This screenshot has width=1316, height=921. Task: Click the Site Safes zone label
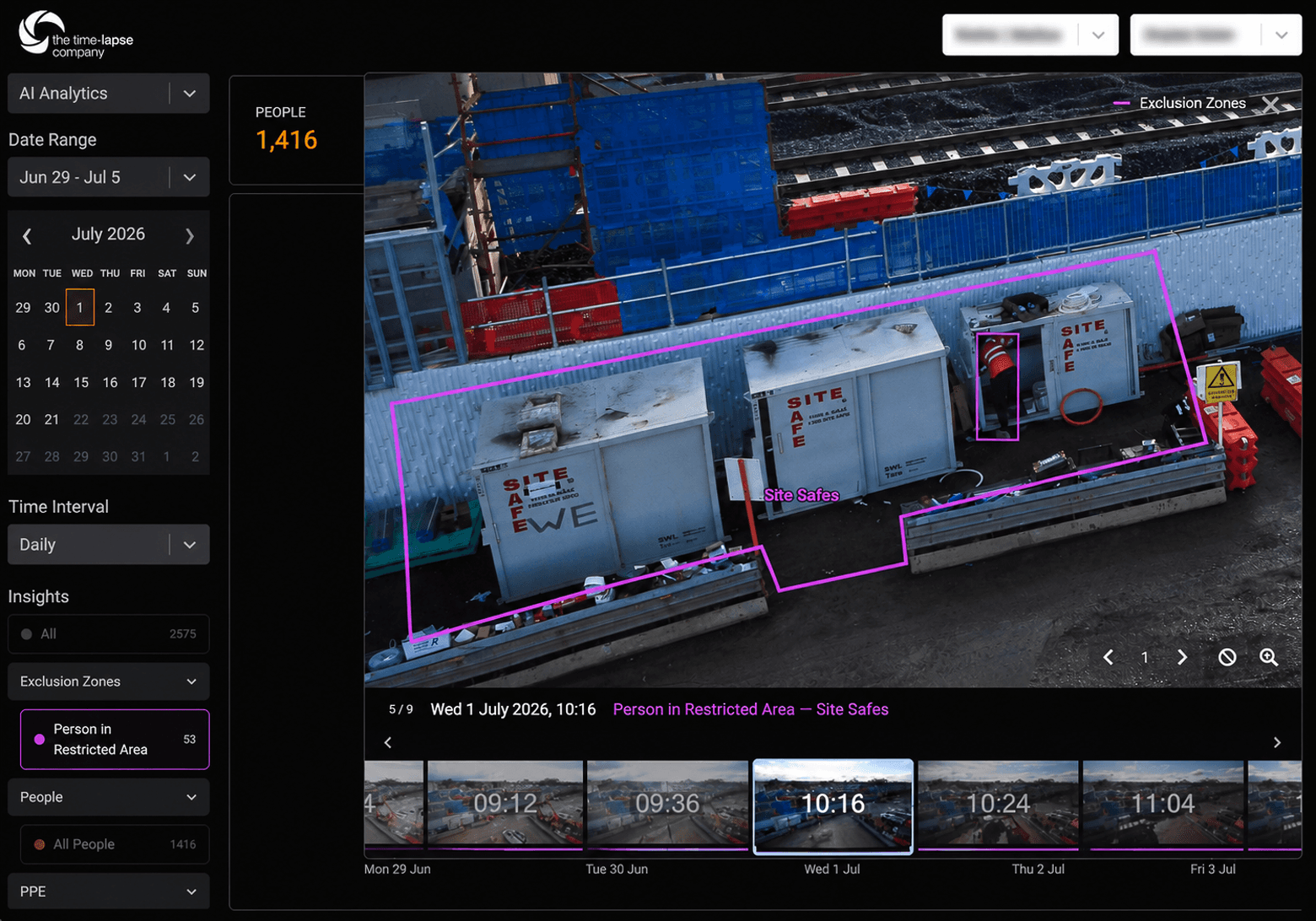(801, 495)
